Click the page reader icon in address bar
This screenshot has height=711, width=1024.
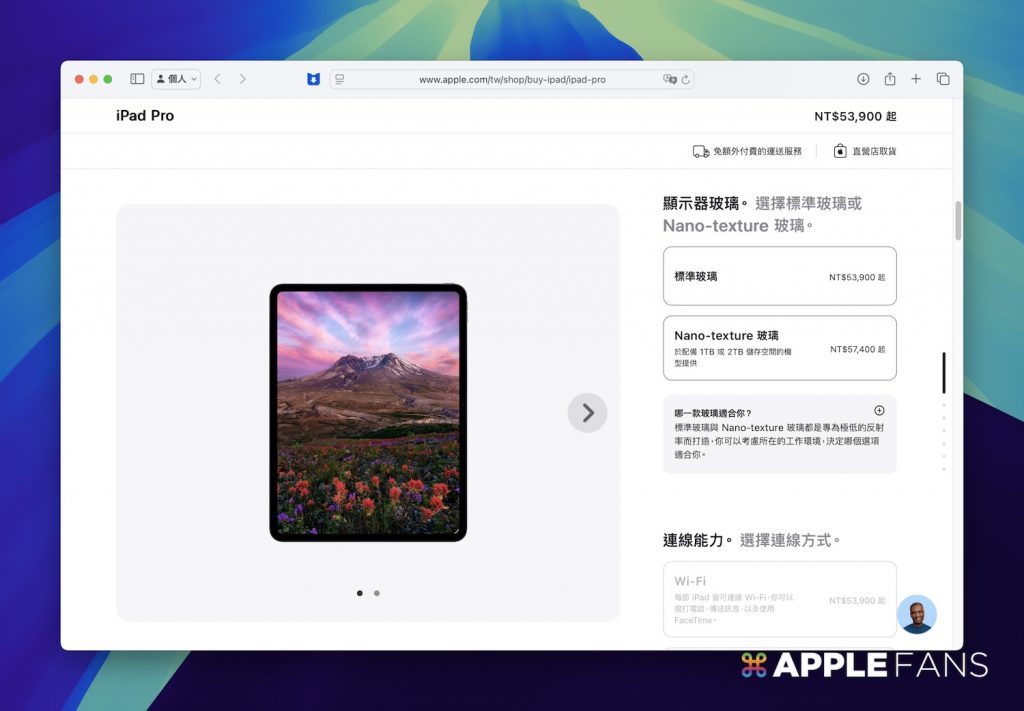pyautogui.click(x=340, y=79)
